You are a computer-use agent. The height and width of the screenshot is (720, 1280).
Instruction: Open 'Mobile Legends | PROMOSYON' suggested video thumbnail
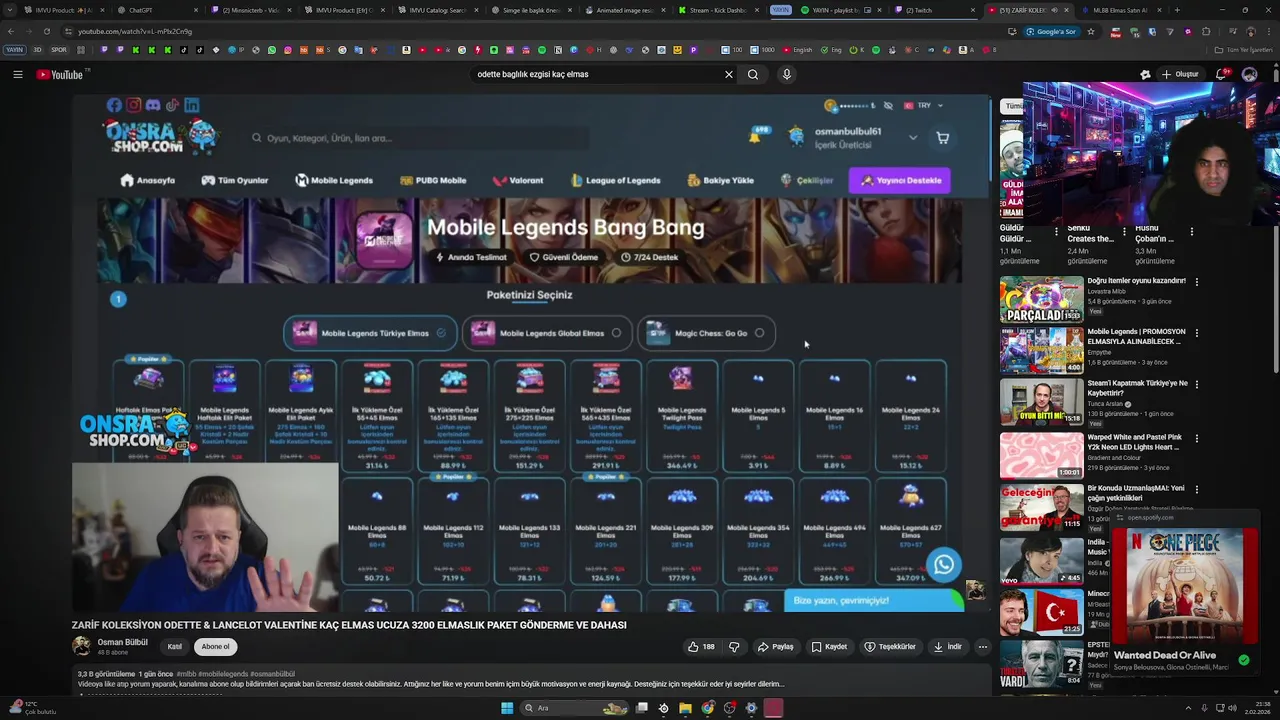1041,351
